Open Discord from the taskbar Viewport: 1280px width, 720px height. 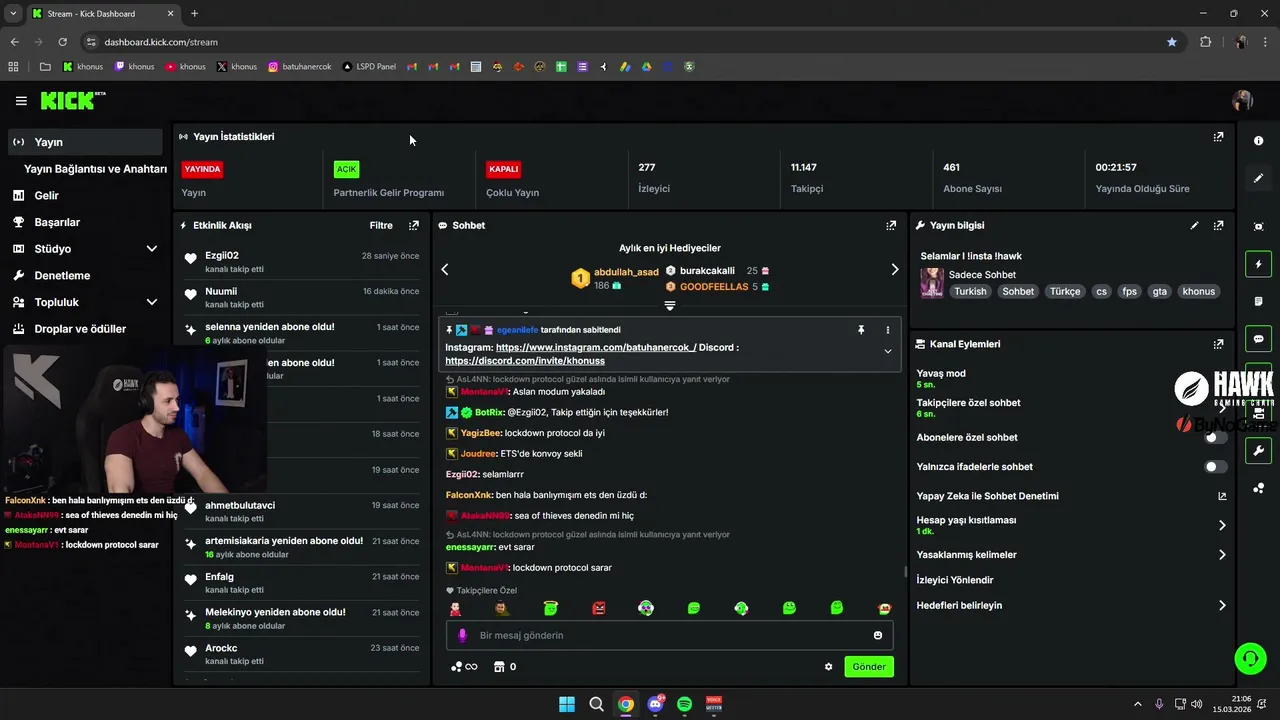(656, 704)
